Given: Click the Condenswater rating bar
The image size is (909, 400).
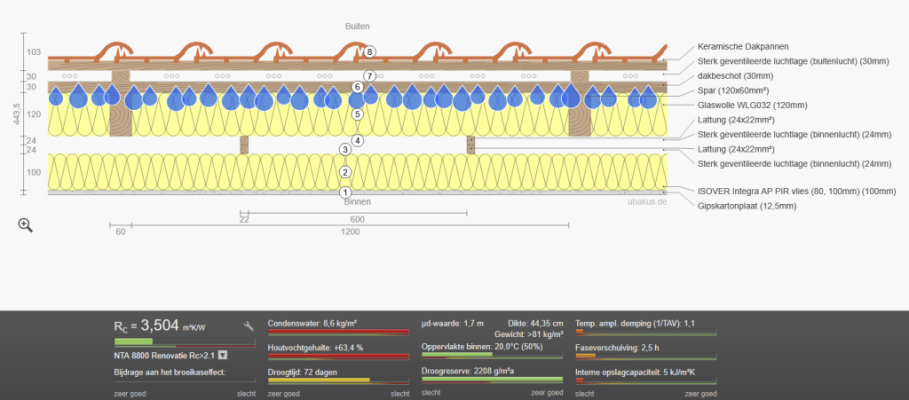Looking at the screenshot, I should pos(338,333).
